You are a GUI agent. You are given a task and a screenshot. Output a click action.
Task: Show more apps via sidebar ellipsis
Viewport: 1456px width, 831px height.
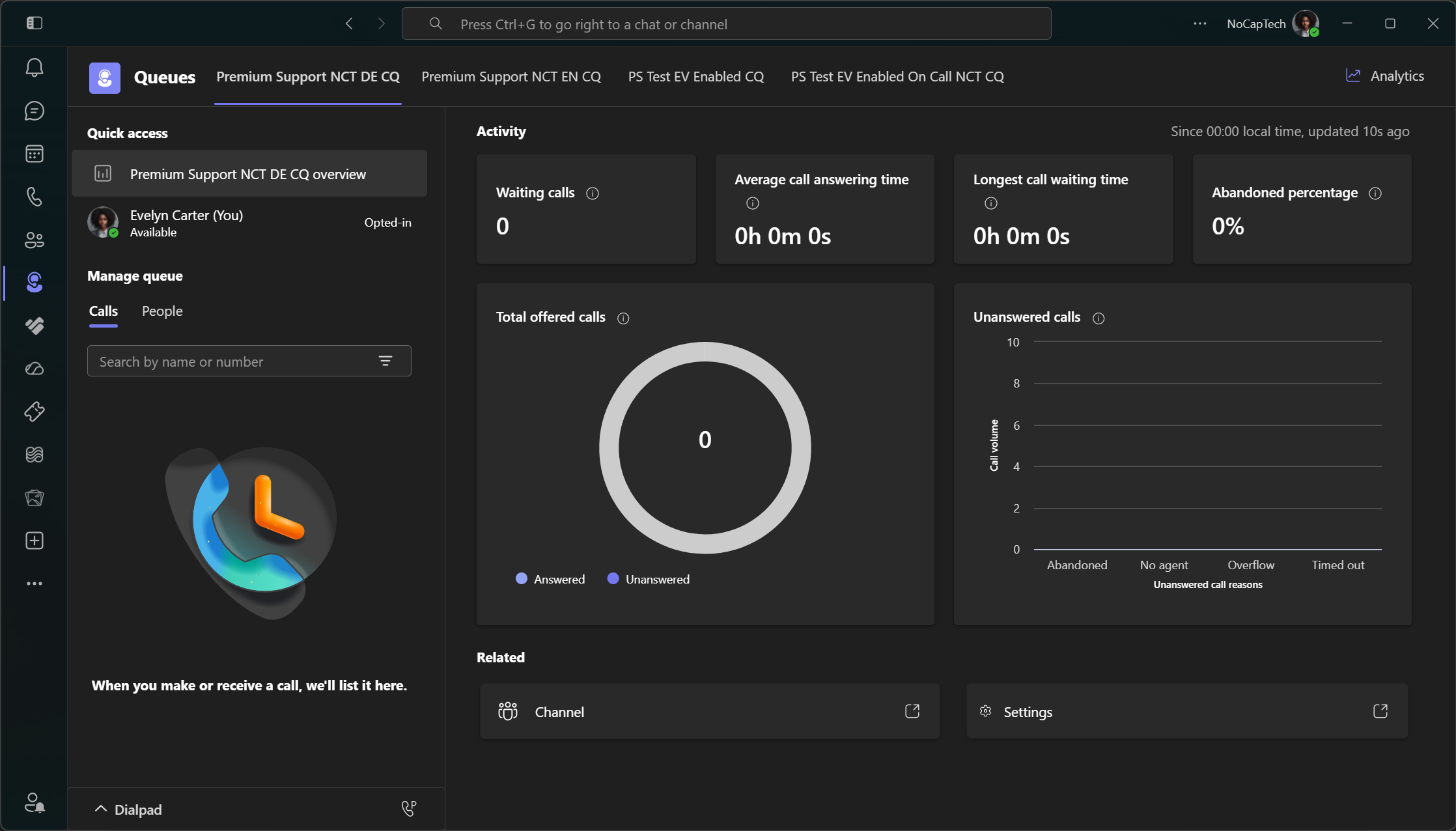(35, 584)
